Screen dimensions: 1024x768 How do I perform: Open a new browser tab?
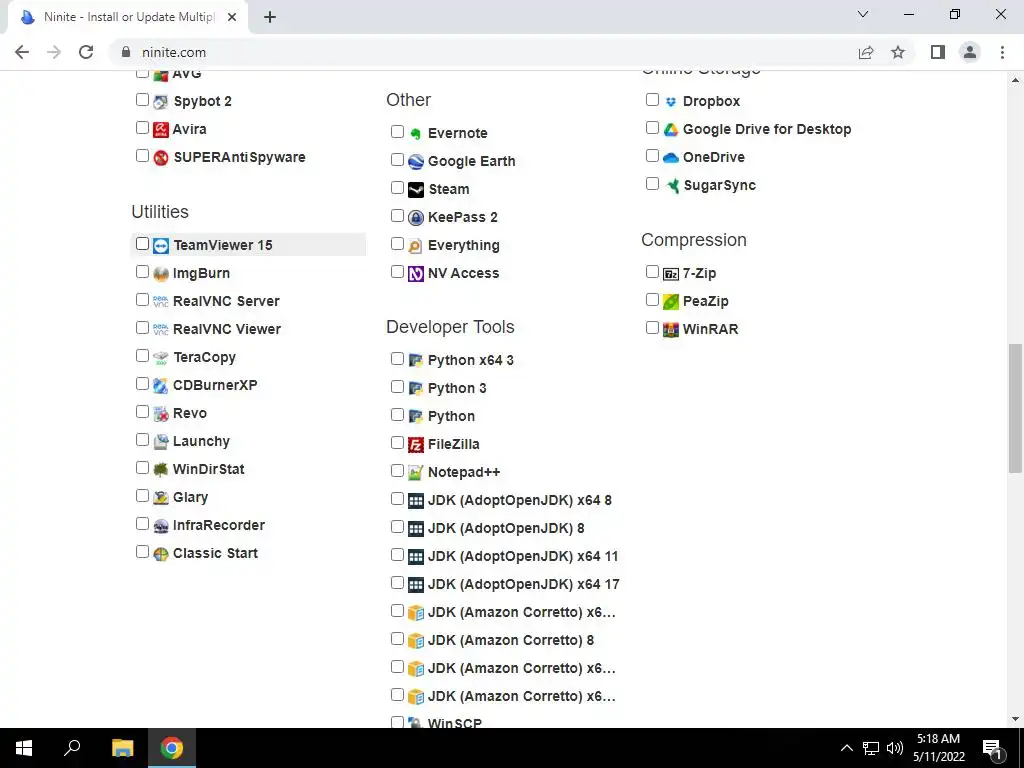pos(270,18)
